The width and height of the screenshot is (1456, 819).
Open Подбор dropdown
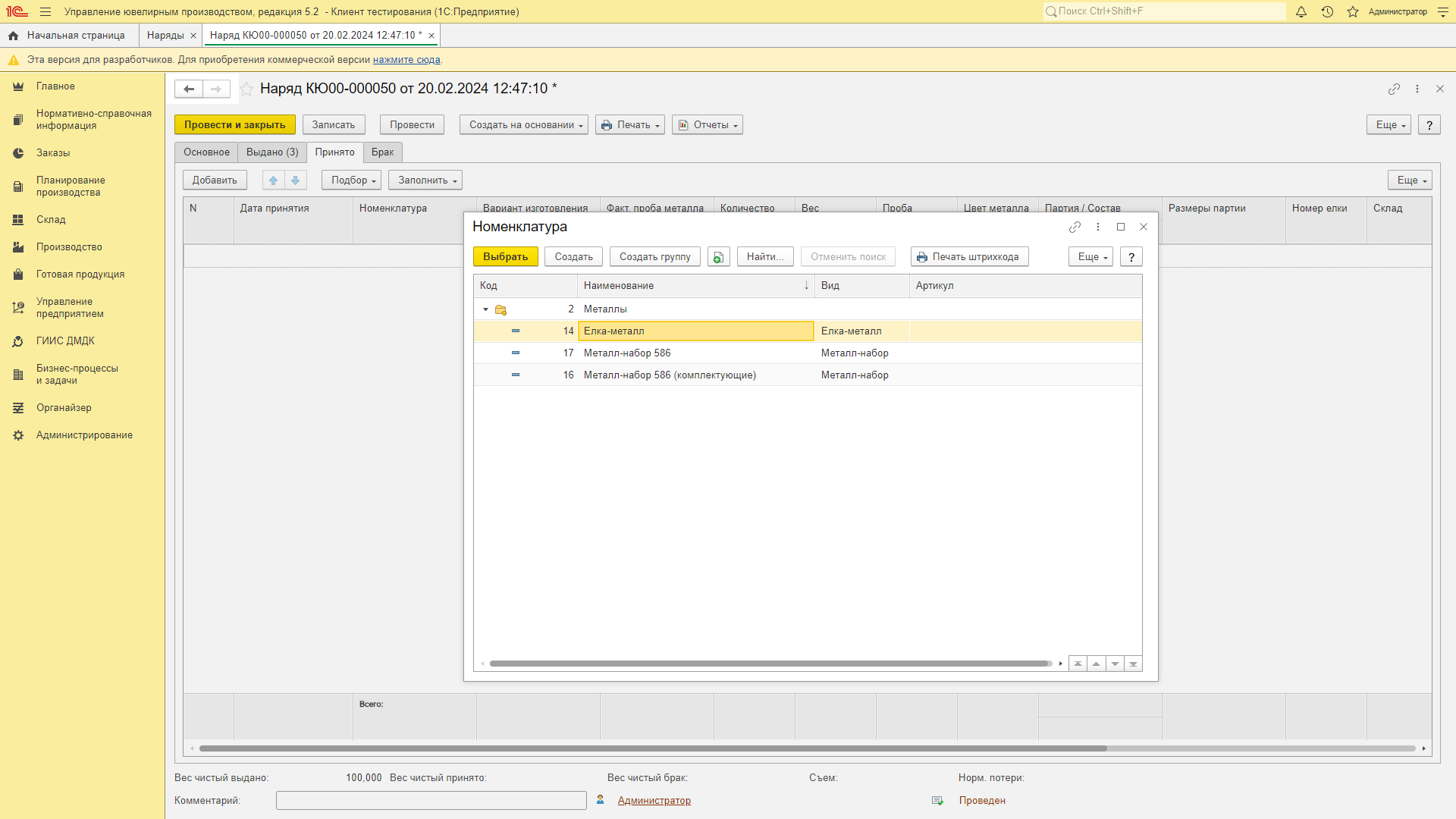coord(352,180)
